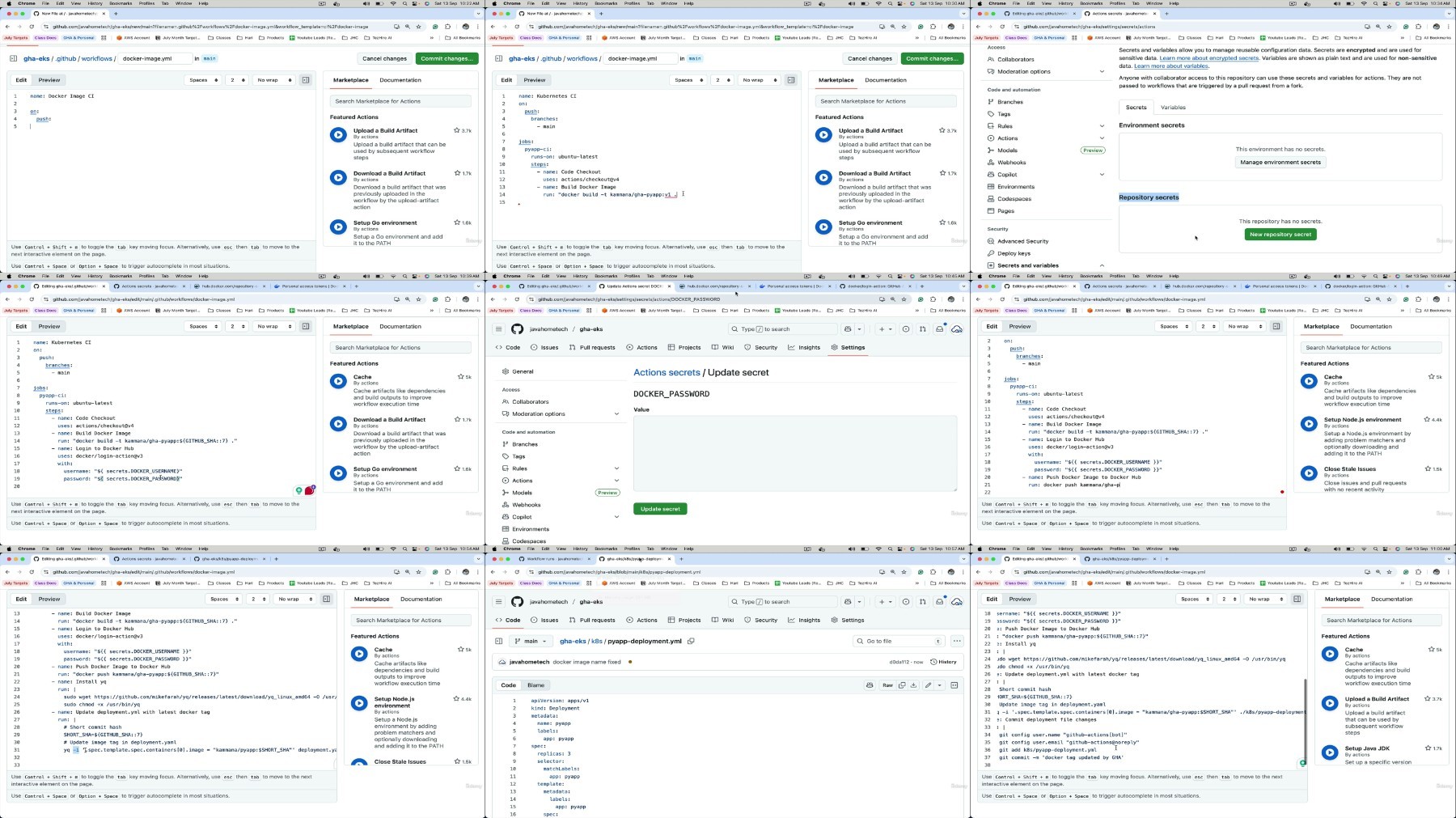Toggle the file tree side panel
1456x818 pixels.
click(x=499, y=641)
